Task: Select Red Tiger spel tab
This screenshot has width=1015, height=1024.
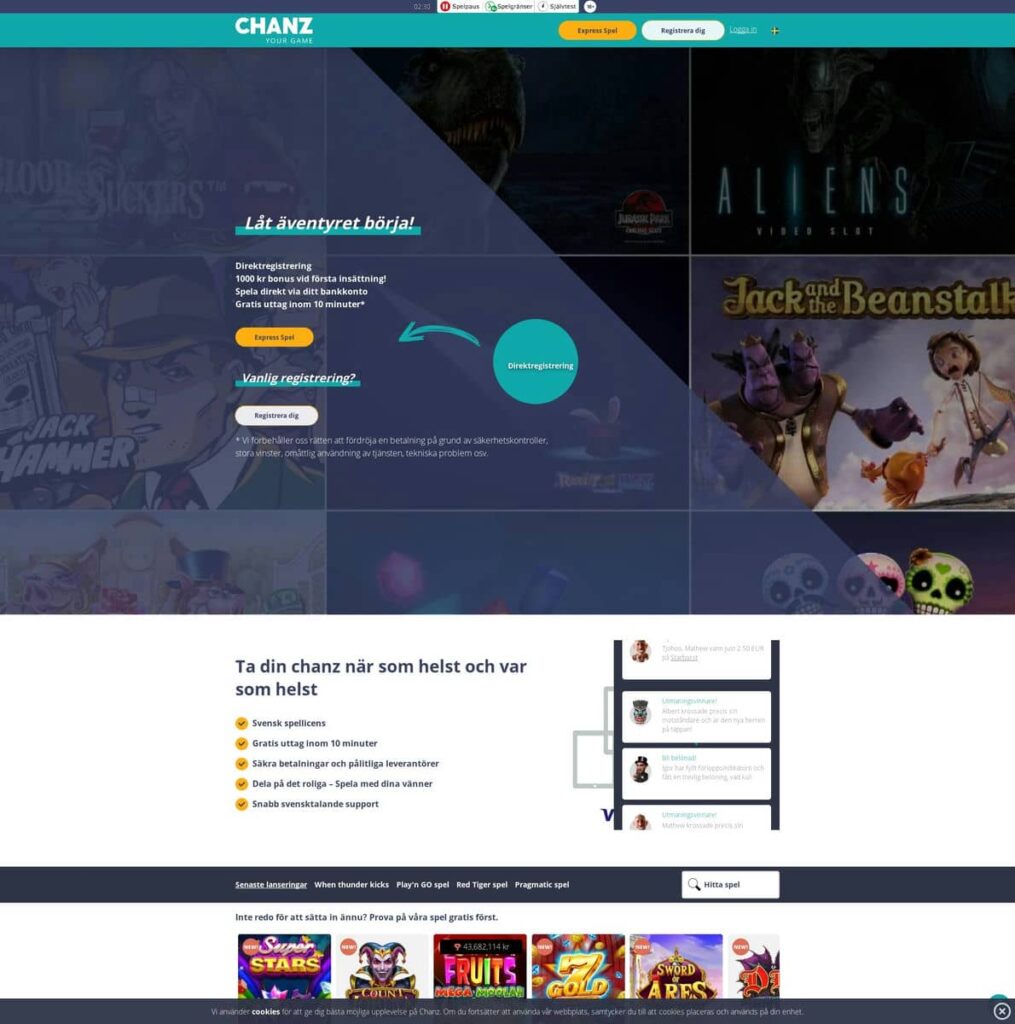Action: [x=482, y=885]
